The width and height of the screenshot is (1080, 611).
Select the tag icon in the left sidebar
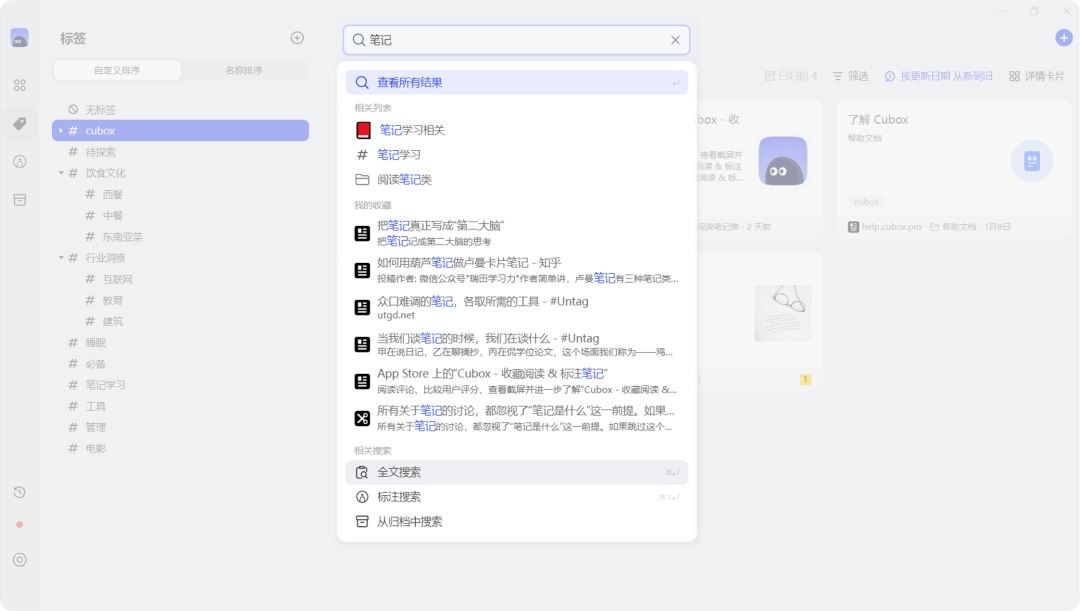pyautogui.click(x=19, y=123)
